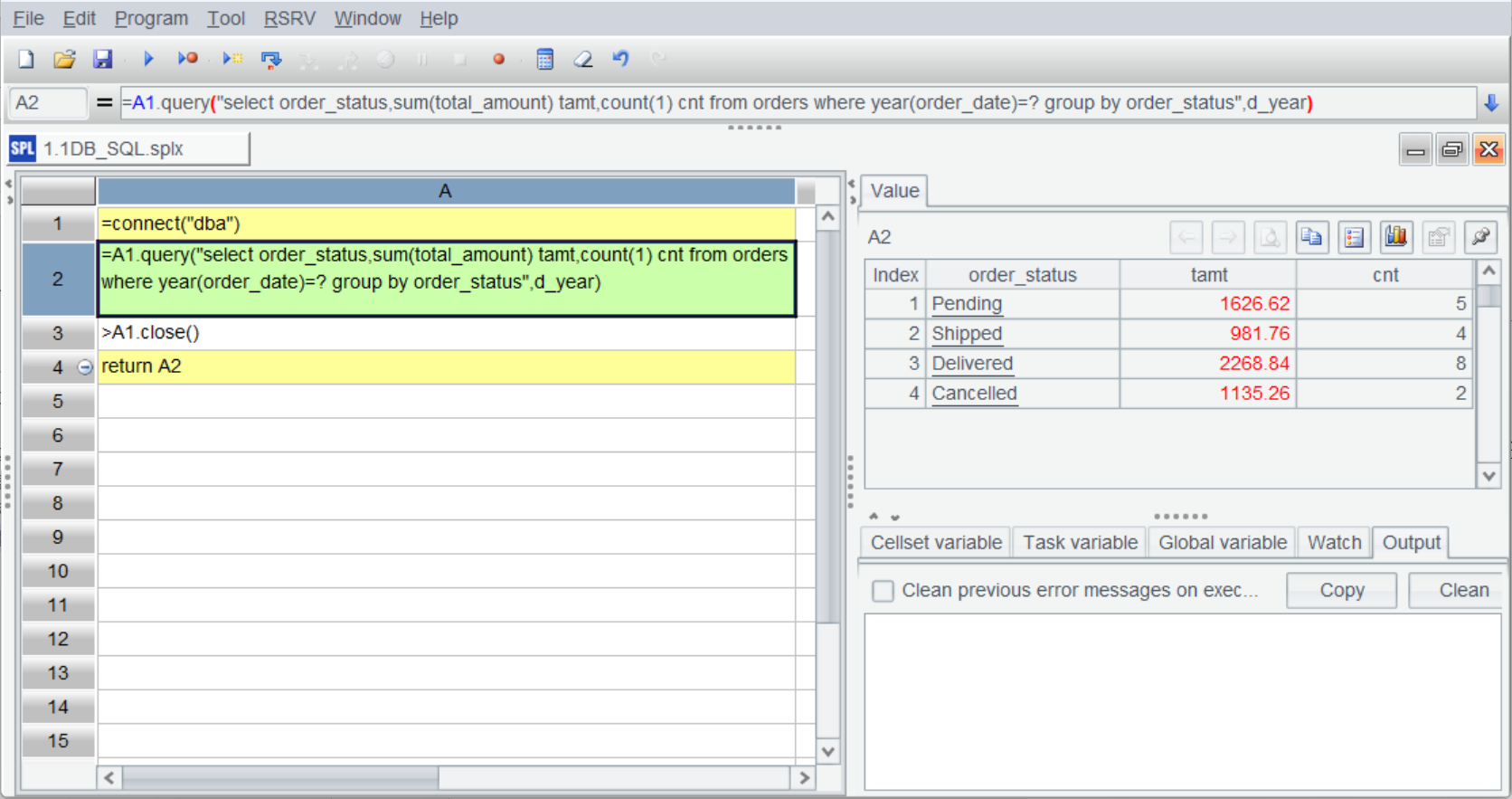The width and height of the screenshot is (1512, 799).
Task: Click the red breakpoint dot icon
Action: (498, 59)
